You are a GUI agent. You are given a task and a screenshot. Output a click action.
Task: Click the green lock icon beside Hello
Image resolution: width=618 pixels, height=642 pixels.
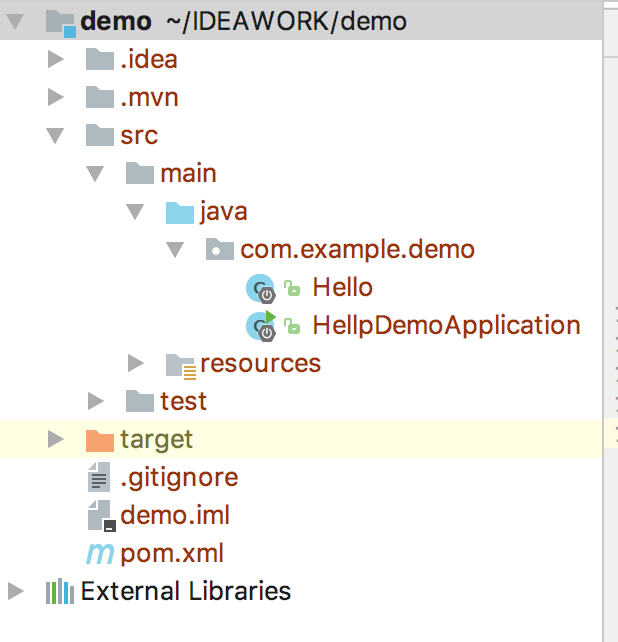(x=292, y=288)
